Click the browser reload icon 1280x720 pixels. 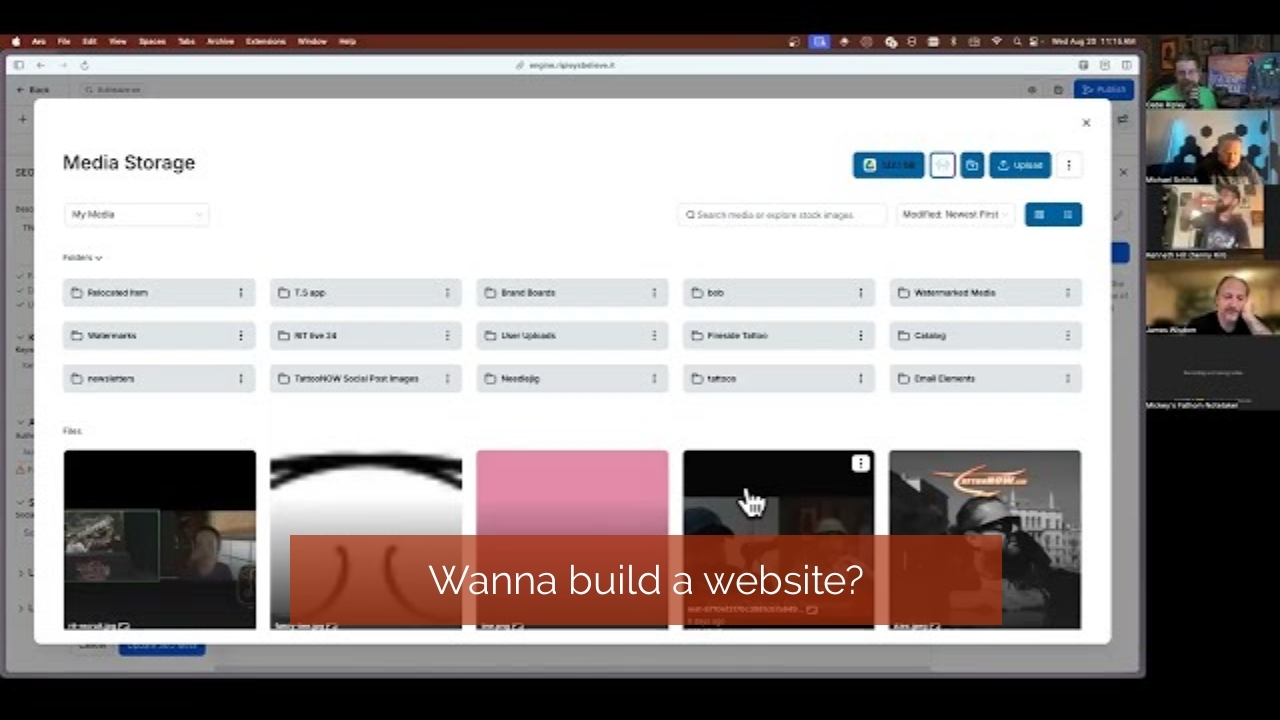(x=84, y=65)
